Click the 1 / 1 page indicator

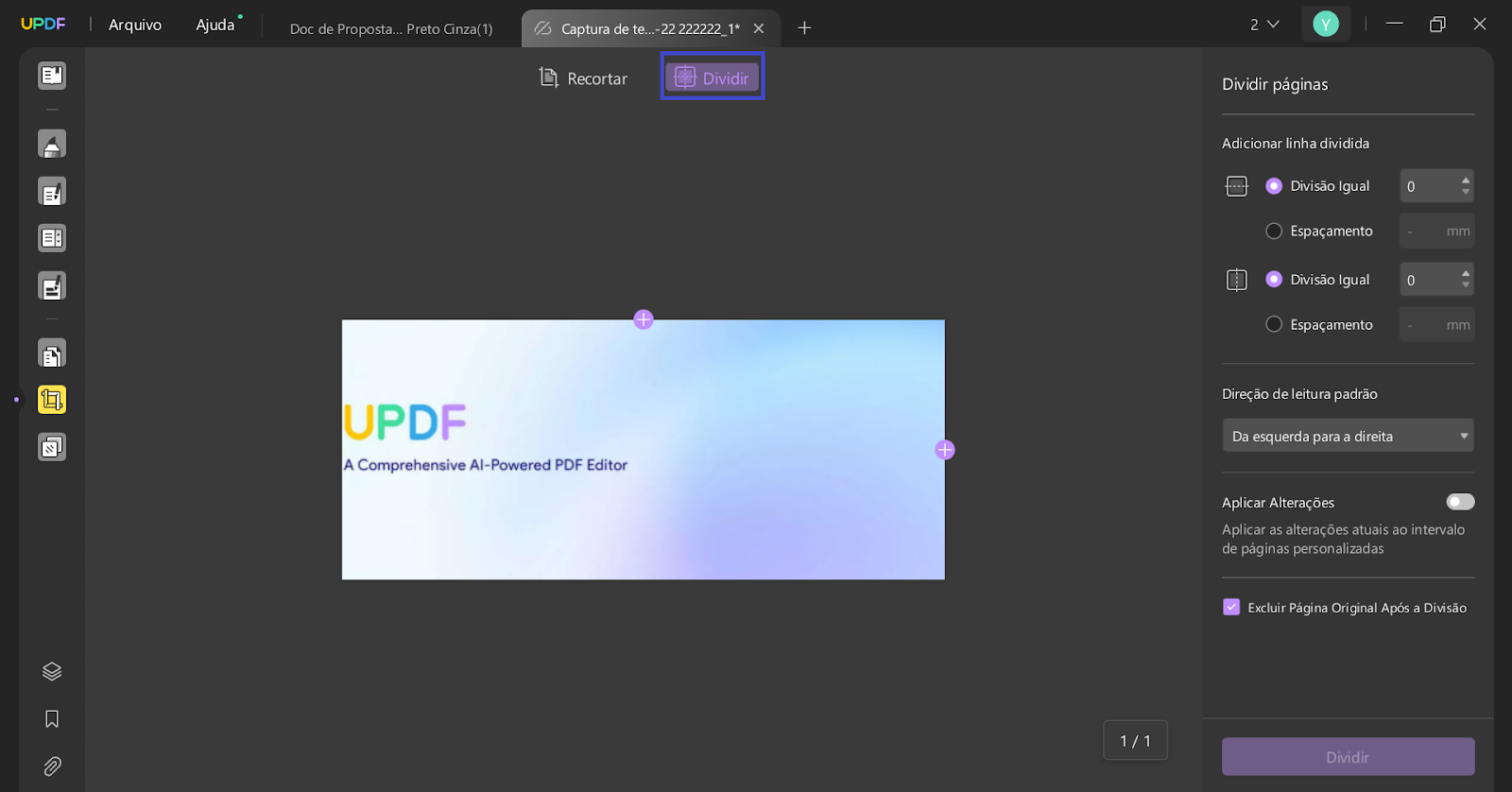(x=1135, y=740)
